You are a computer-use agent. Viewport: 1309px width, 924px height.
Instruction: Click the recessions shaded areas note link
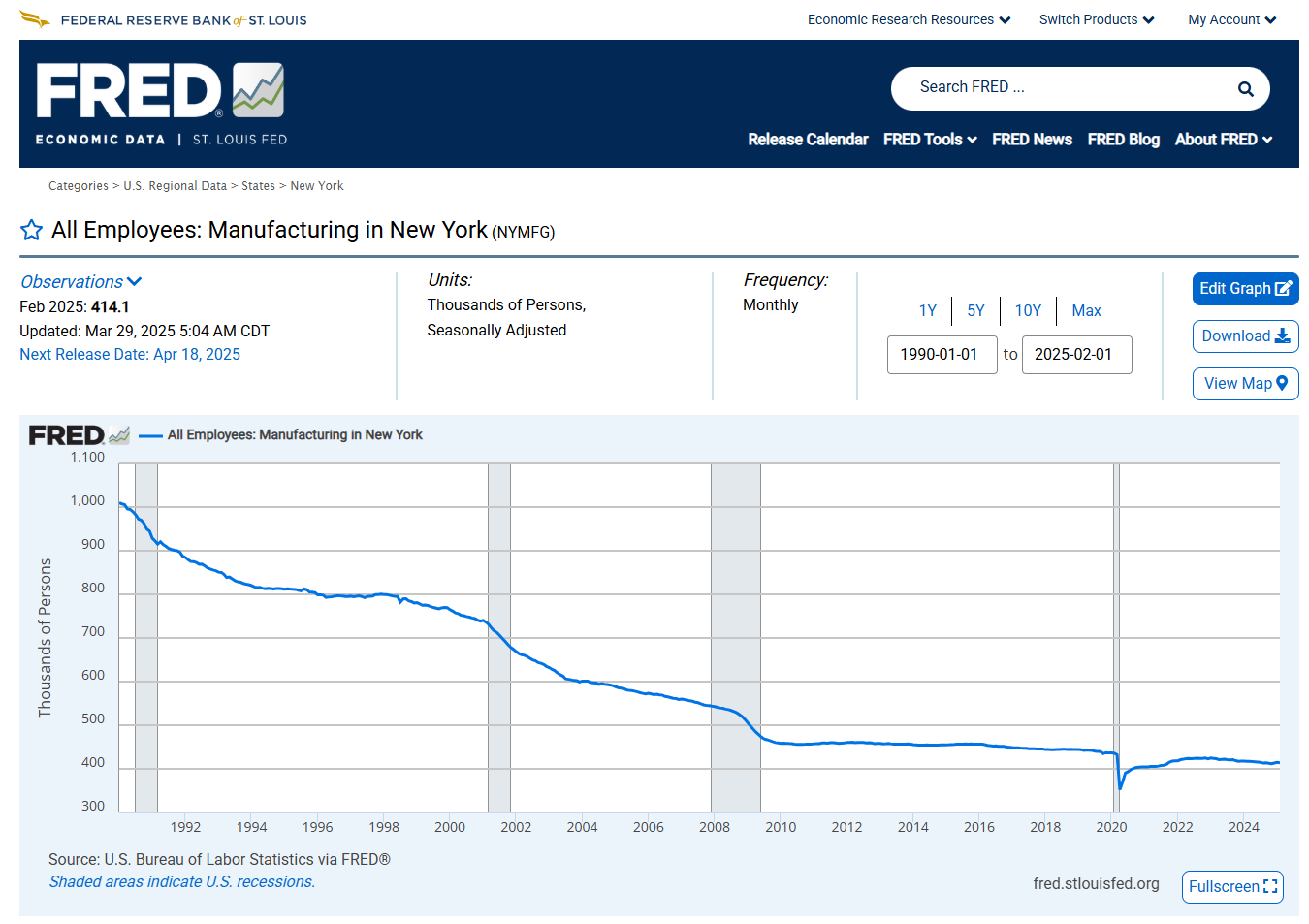[x=182, y=882]
